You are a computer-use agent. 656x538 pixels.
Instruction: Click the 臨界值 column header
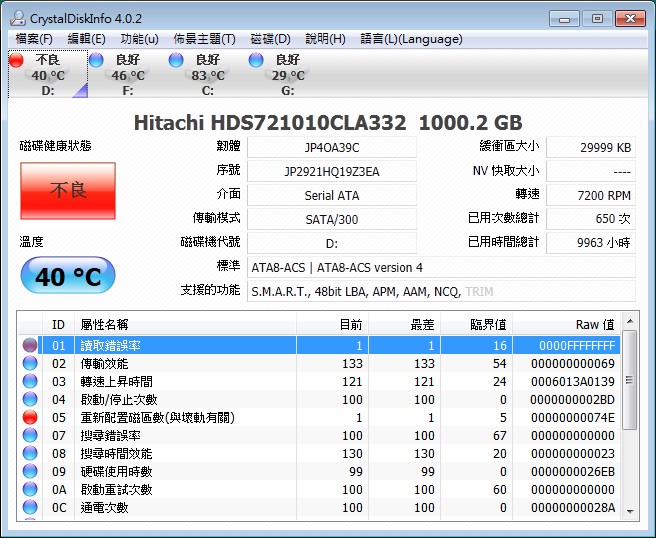(x=477, y=324)
